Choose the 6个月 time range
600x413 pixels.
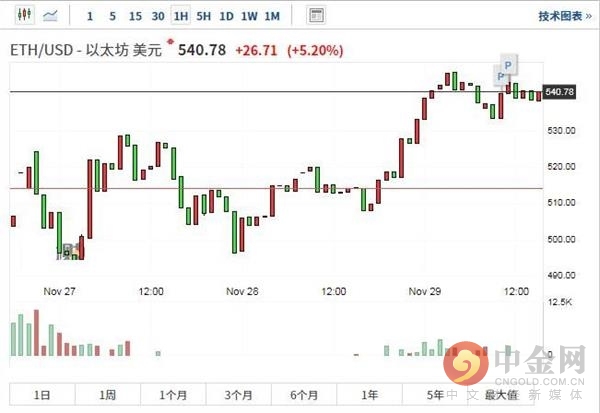coord(304,394)
